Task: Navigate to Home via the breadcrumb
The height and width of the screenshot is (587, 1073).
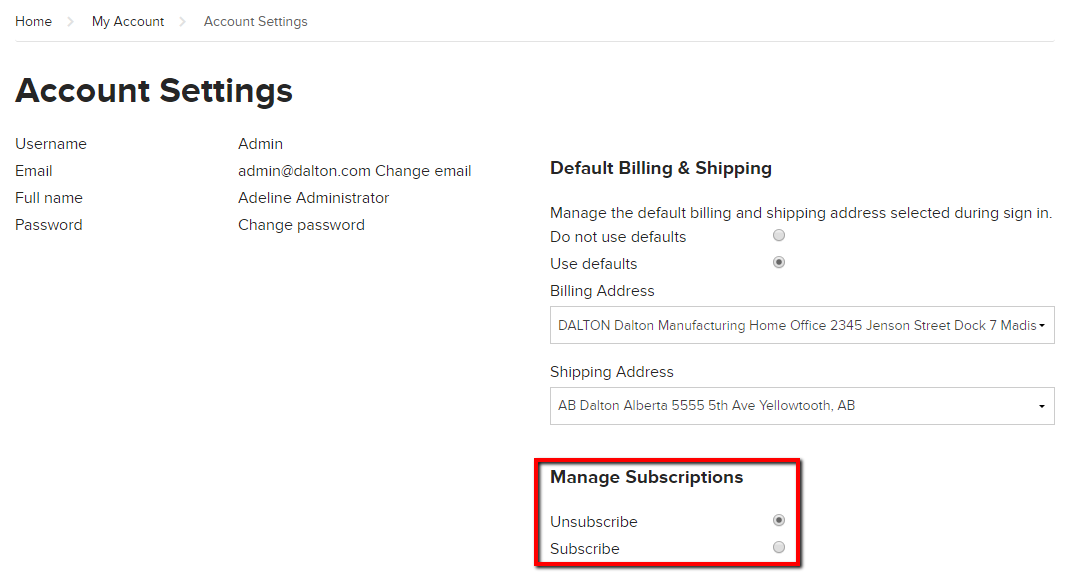Action: 33,20
